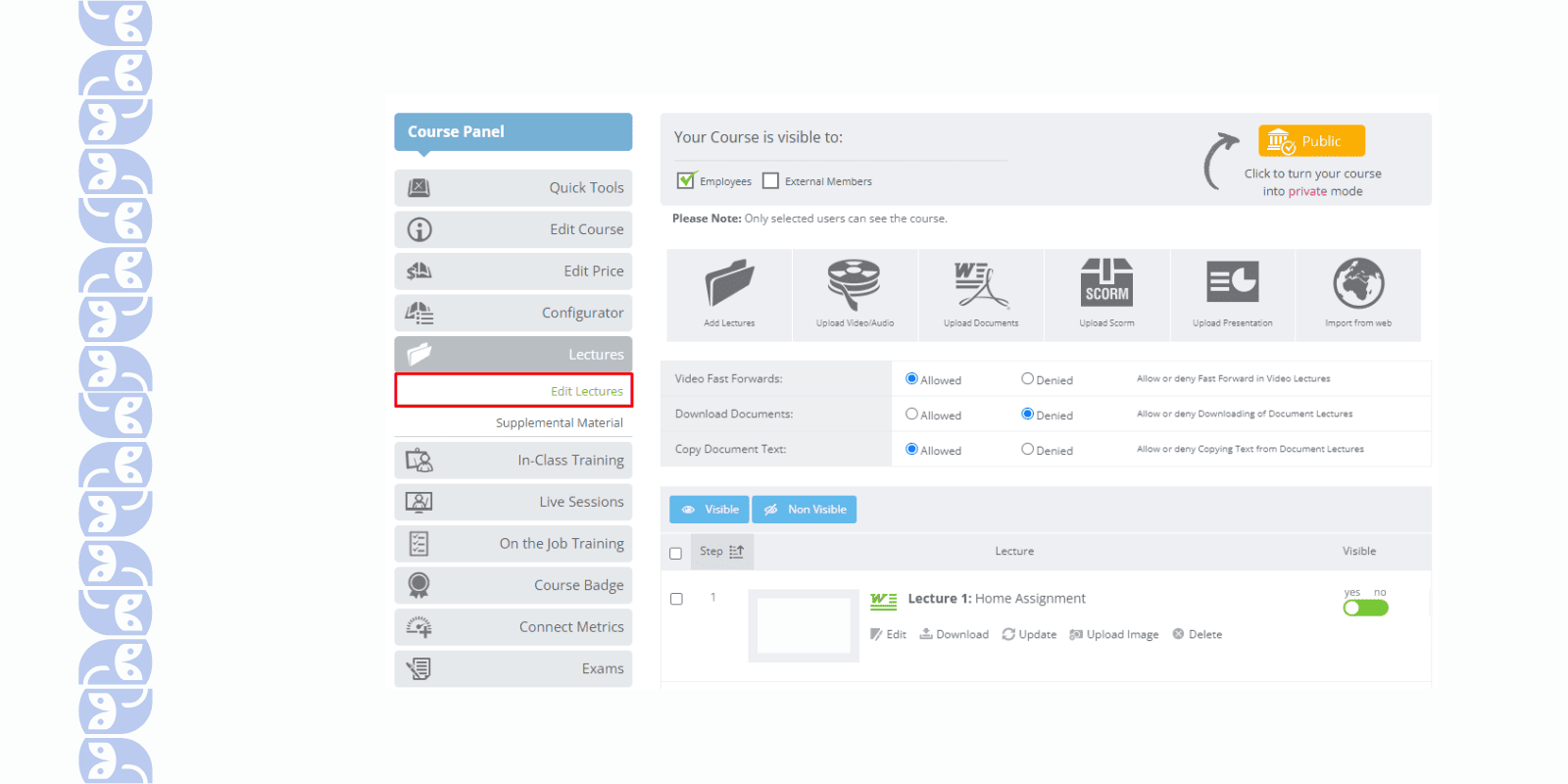Click Upload Image link for Lecture 1
Image resolution: width=1568 pixels, height=784 pixels.
[1113, 634]
